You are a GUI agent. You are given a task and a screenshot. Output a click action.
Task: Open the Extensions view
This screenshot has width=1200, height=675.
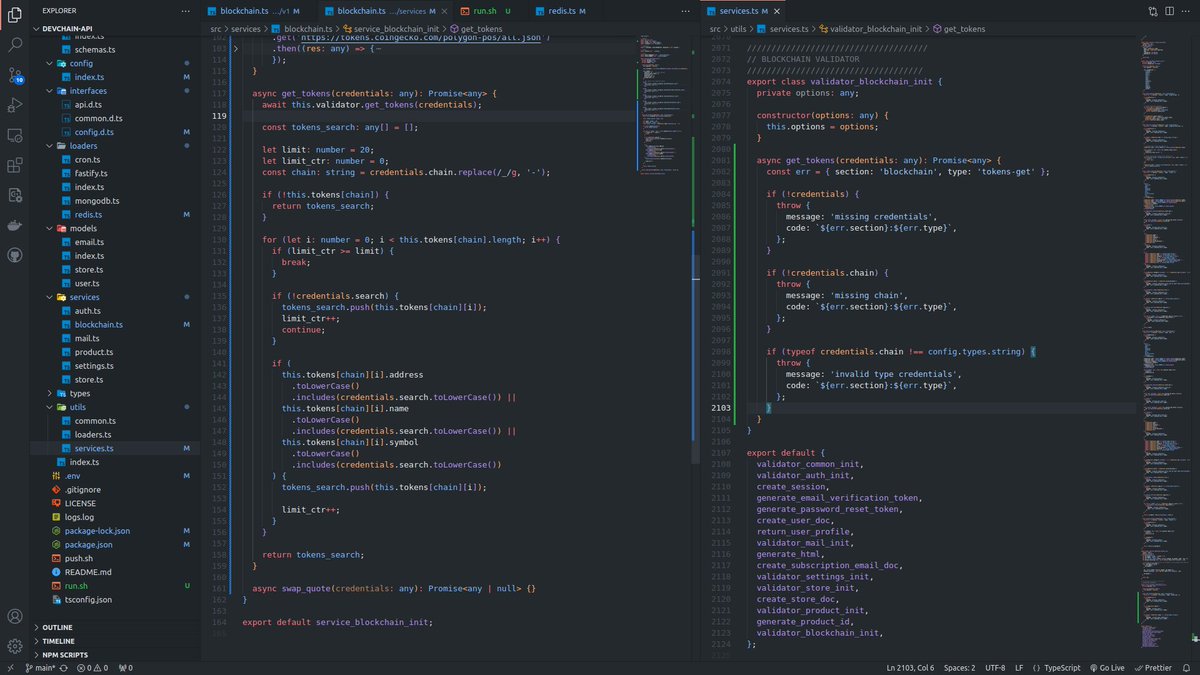click(x=15, y=165)
